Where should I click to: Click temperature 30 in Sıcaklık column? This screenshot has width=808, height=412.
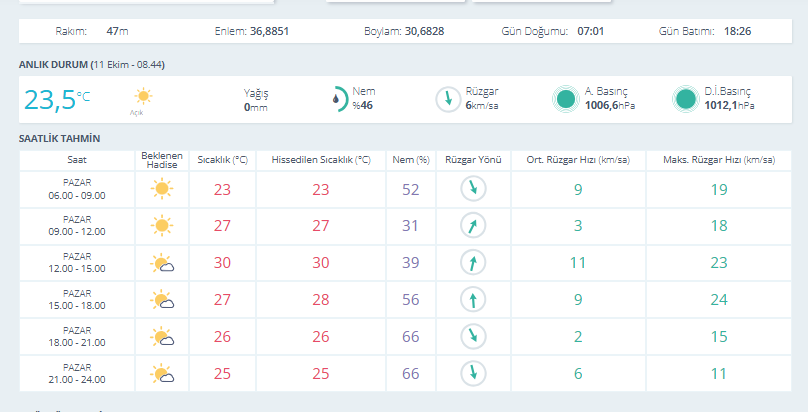pos(222,263)
